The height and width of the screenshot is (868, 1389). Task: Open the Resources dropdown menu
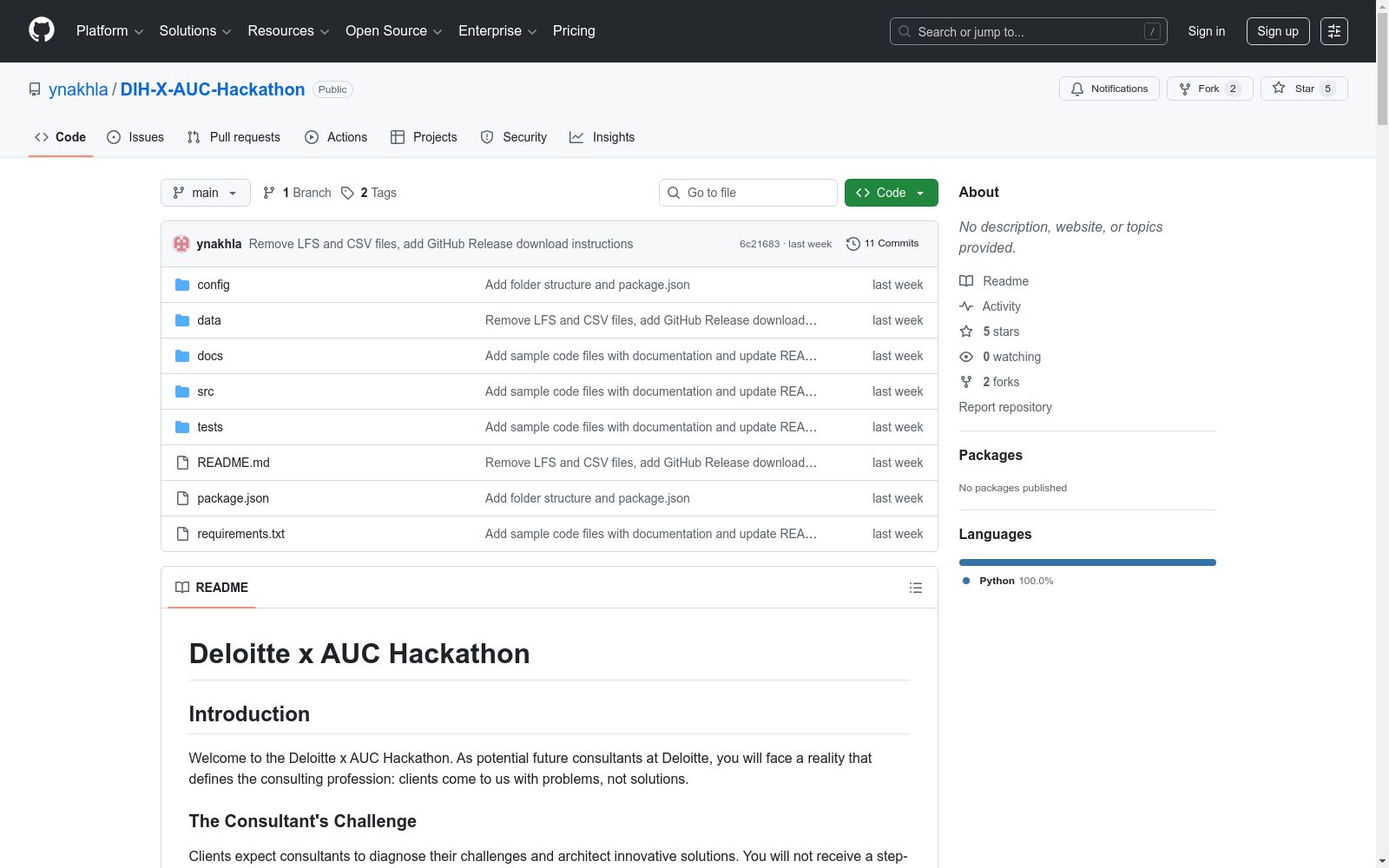click(x=288, y=31)
